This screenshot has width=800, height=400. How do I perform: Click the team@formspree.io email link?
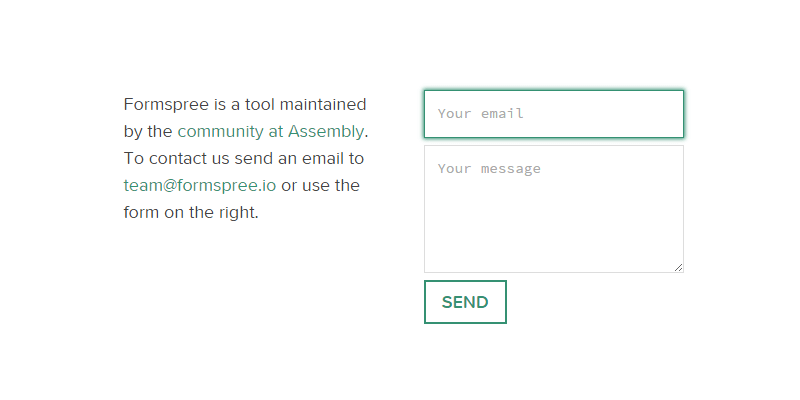tap(200, 185)
